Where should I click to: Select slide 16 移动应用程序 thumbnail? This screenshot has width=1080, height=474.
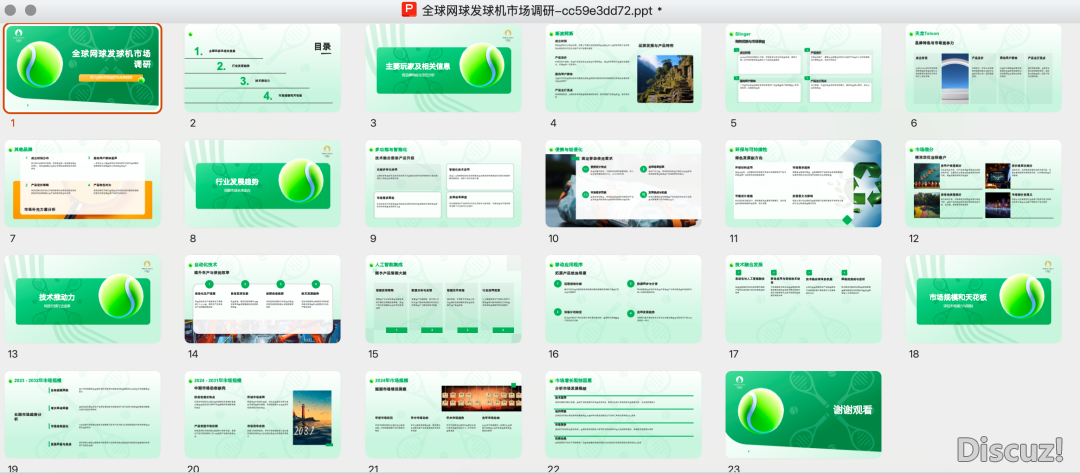click(623, 300)
